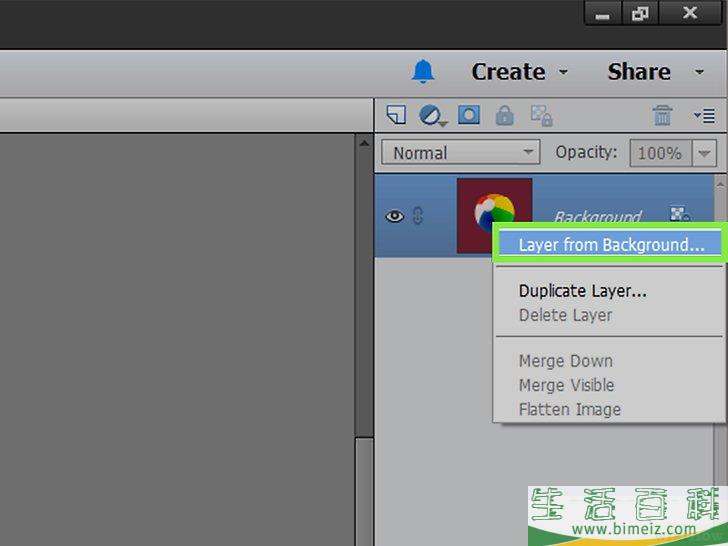This screenshot has height=546, width=728.
Task: Click the blue notification bell icon
Action: [424, 71]
